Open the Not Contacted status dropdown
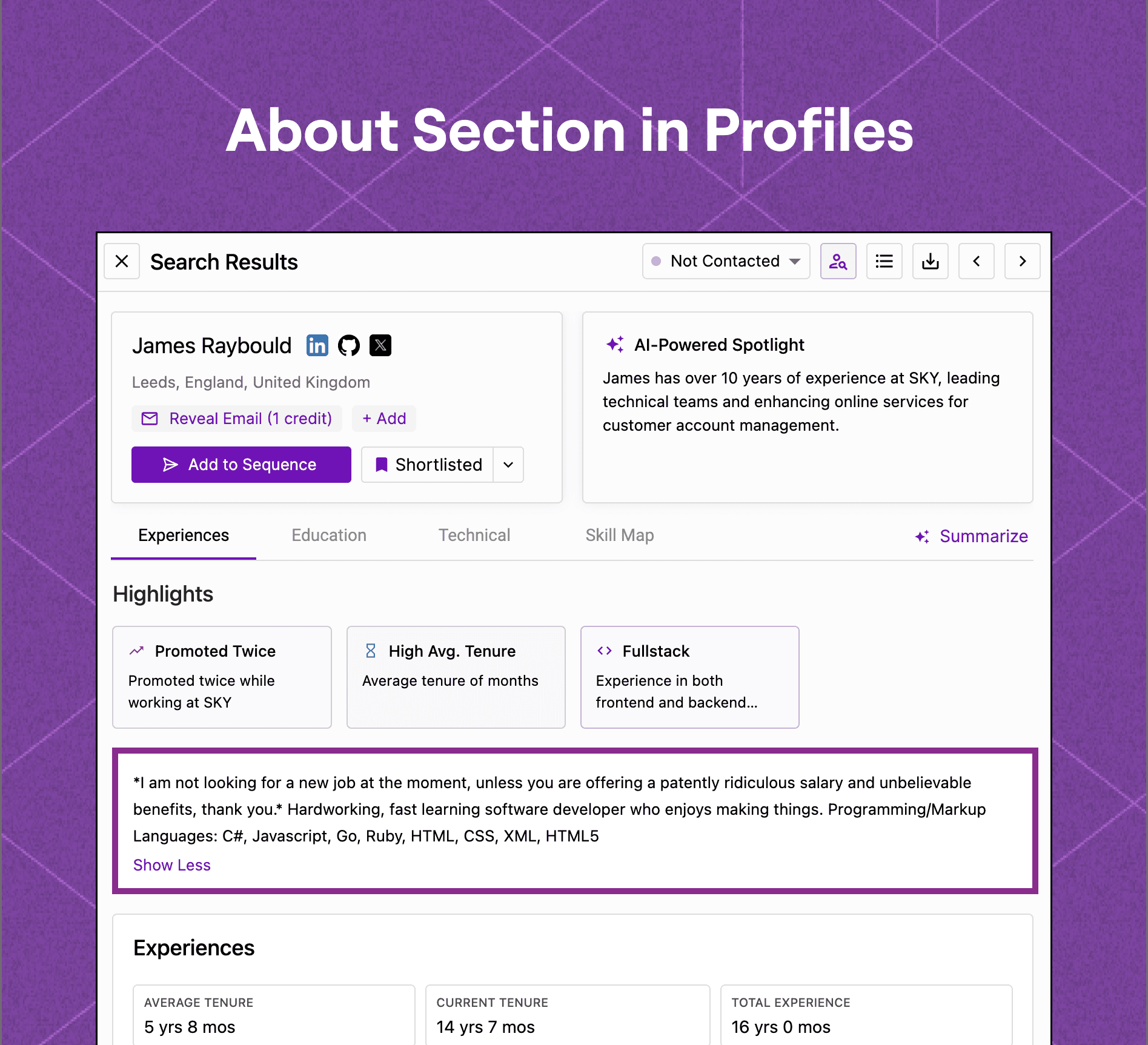 (726, 261)
